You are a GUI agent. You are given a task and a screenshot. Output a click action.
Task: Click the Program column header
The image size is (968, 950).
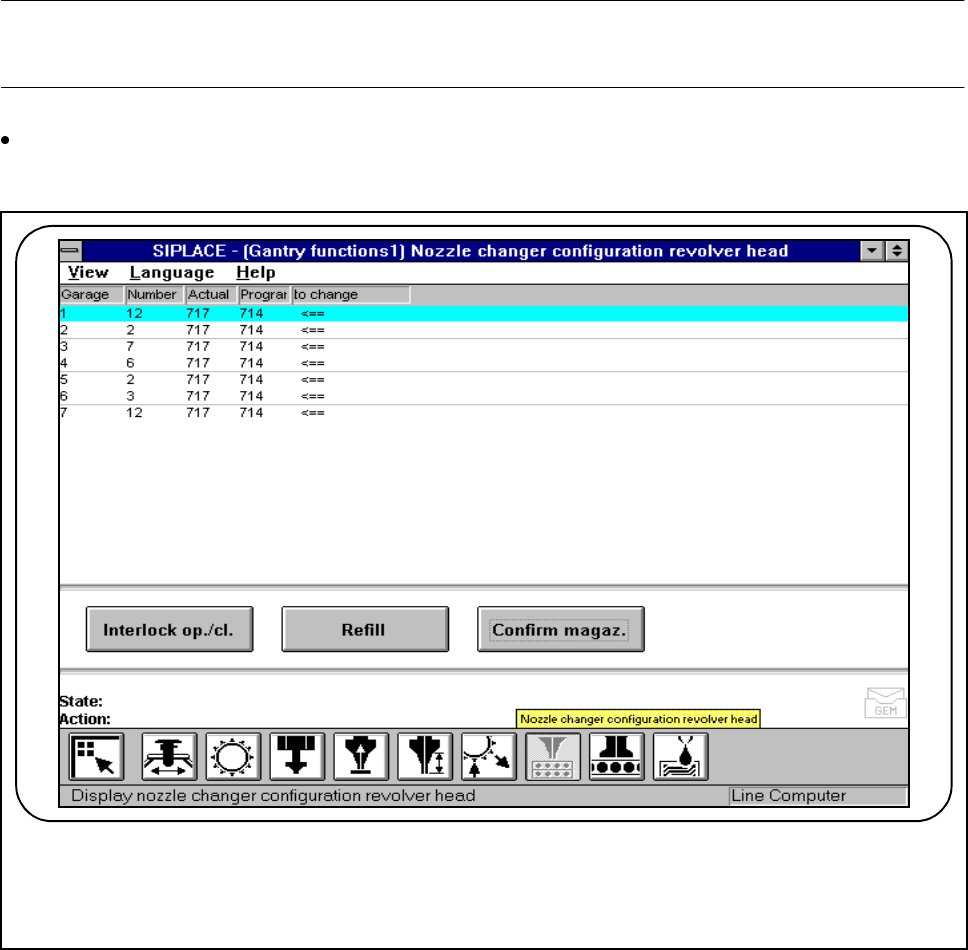(x=264, y=294)
